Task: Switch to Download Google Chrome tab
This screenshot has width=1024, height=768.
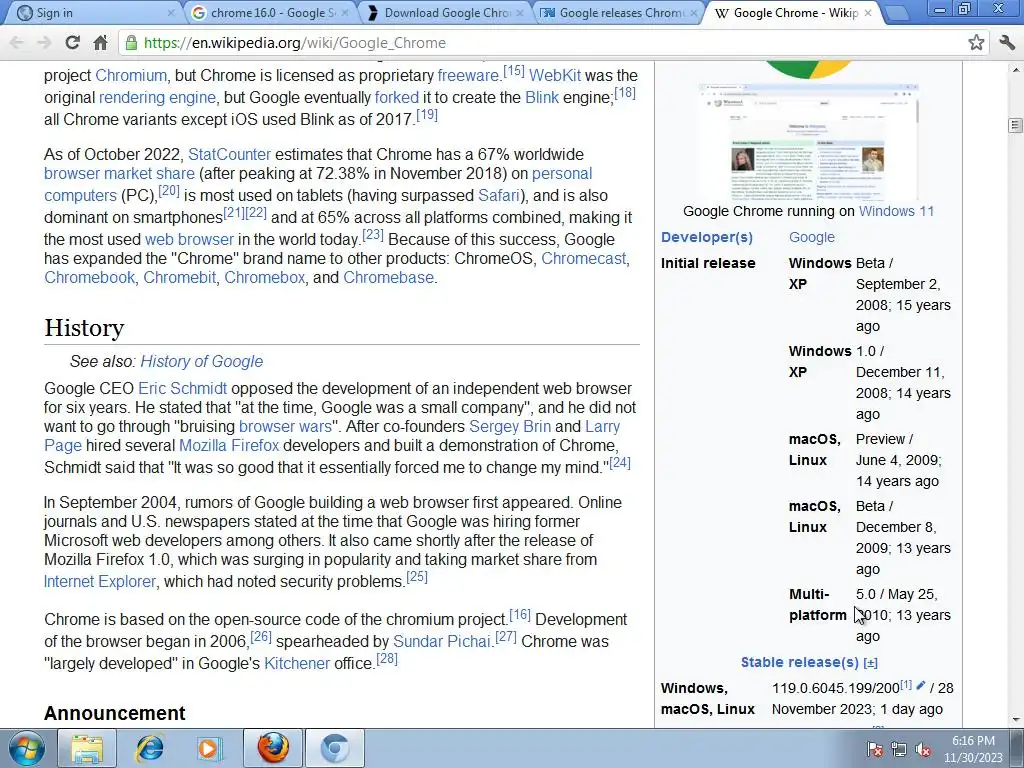Action: (x=443, y=13)
